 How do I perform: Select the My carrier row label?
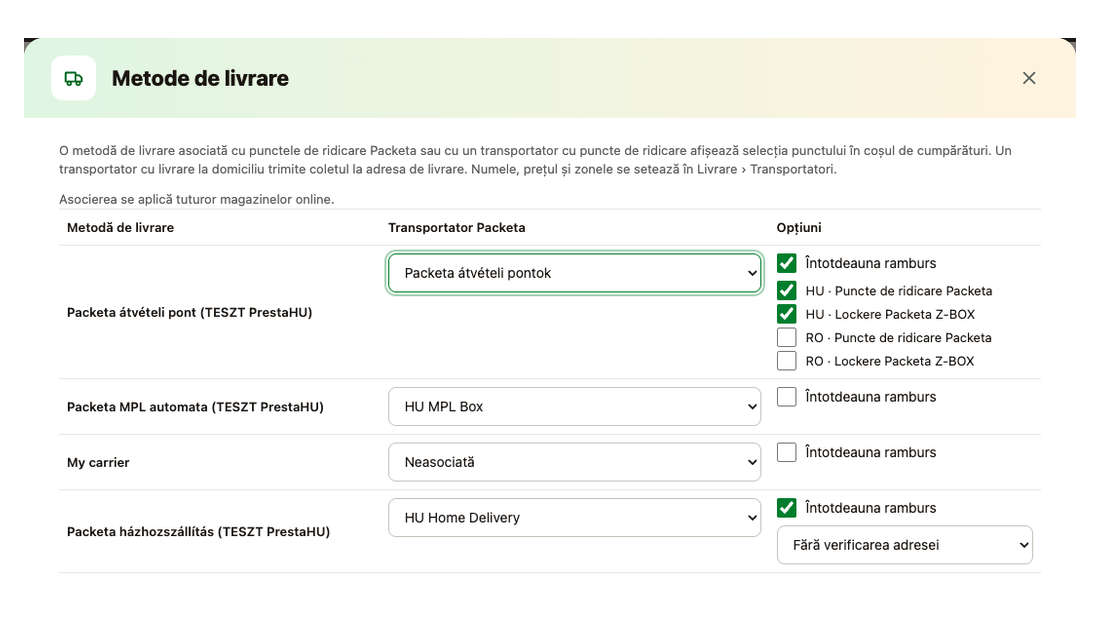point(98,462)
